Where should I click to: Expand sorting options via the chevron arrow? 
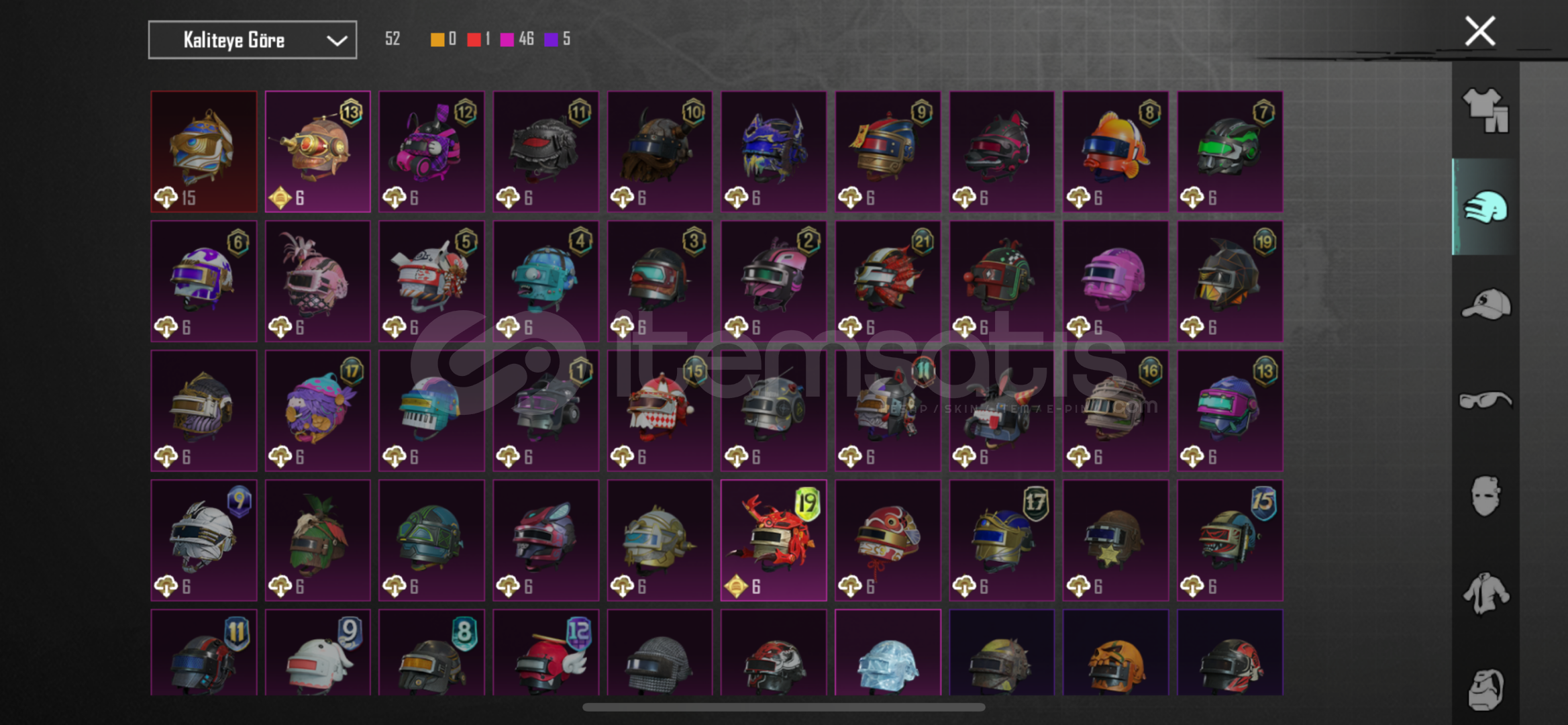[336, 41]
